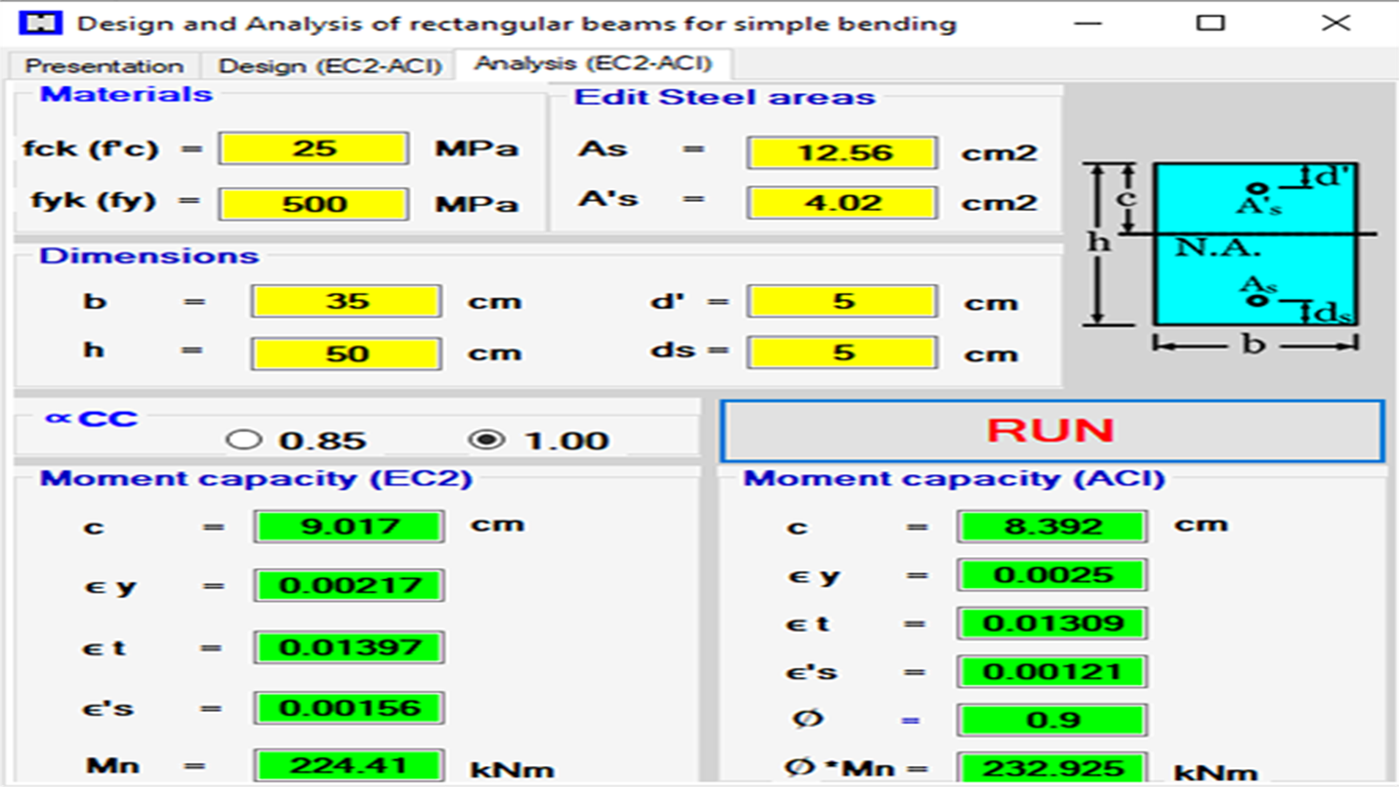The image size is (1399, 787).
Task: Click the ACI φ factor result box
Action: 1050,719
